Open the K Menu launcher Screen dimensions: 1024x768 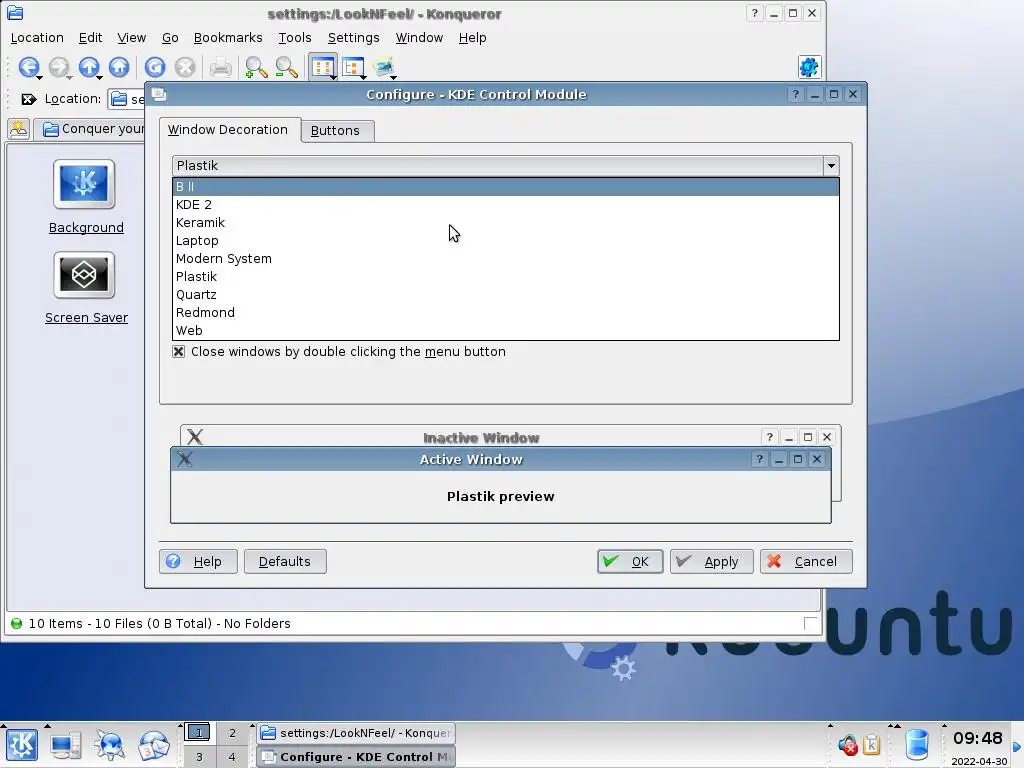22,744
